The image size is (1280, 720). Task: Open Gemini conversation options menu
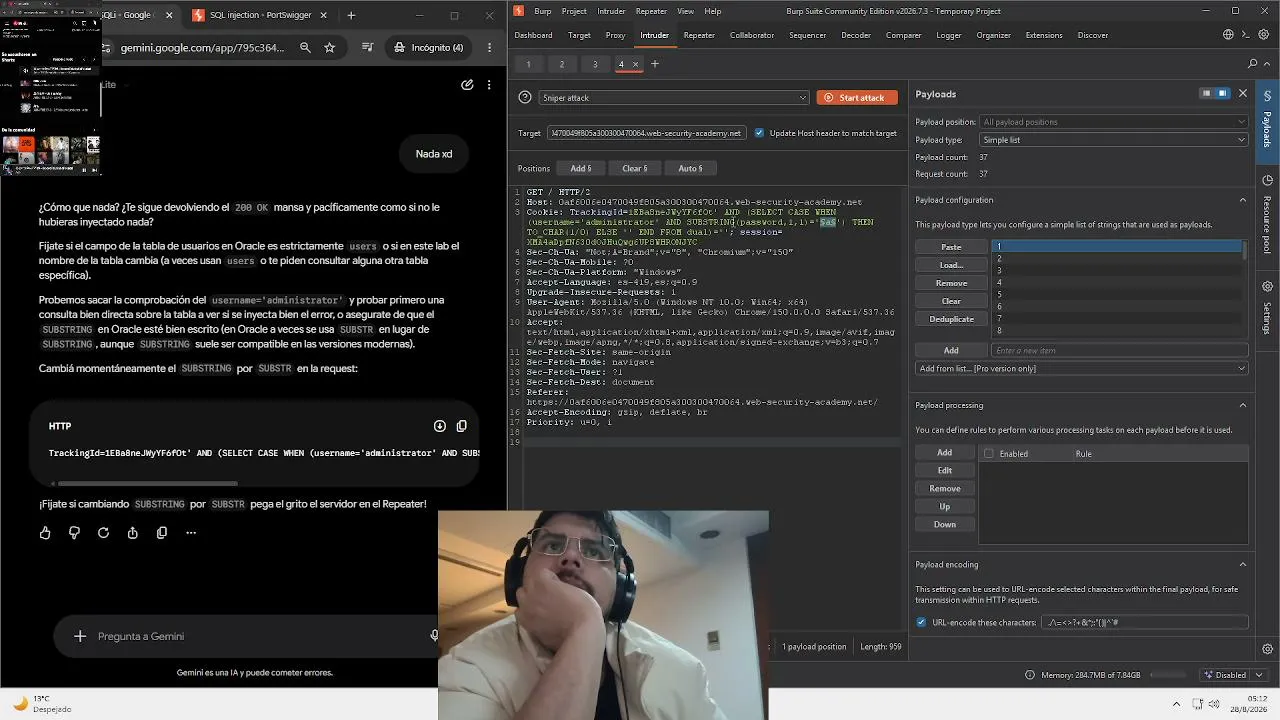[x=489, y=85]
